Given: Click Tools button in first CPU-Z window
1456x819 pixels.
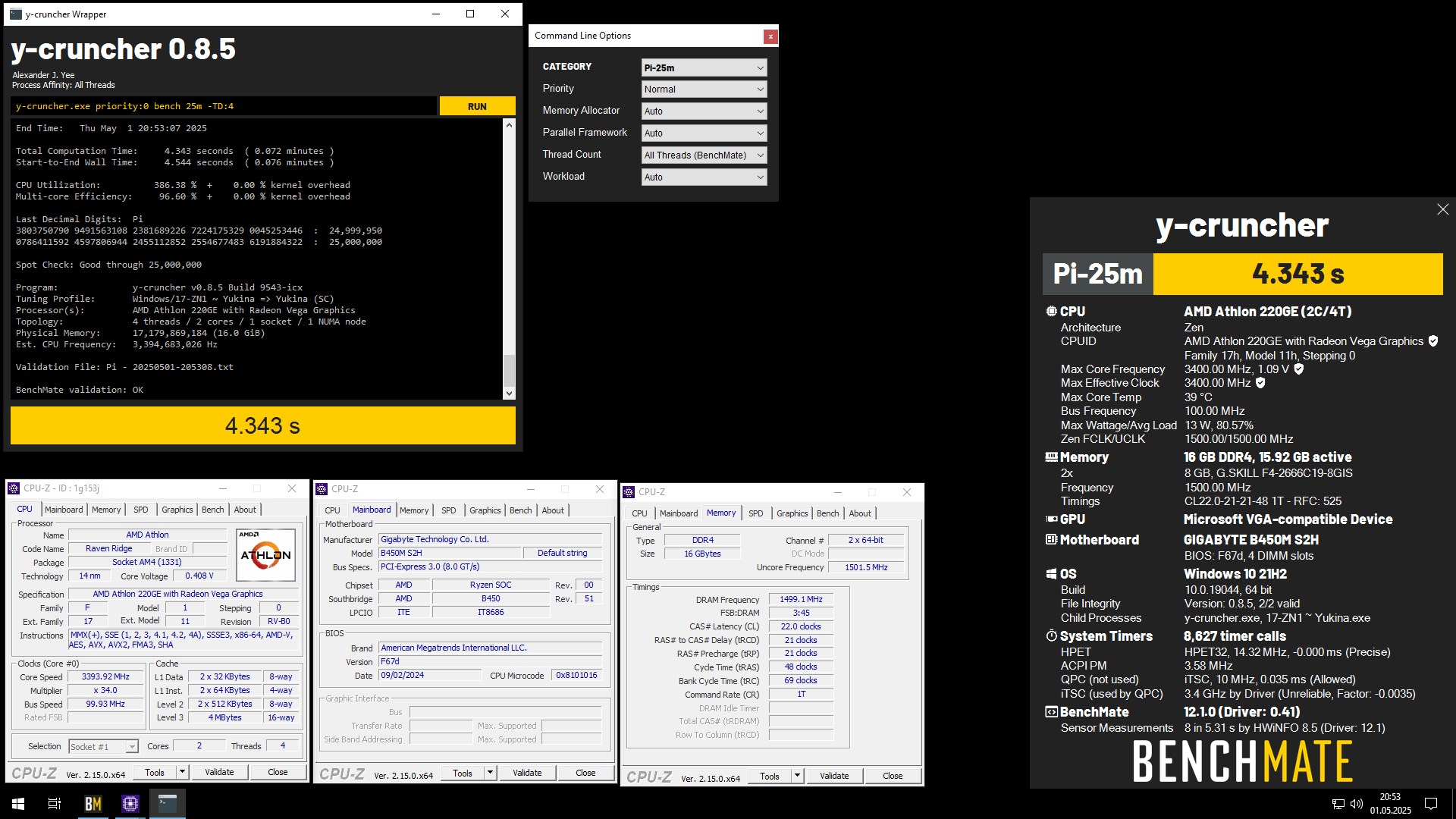Looking at the screenshot, I should 155,773.
